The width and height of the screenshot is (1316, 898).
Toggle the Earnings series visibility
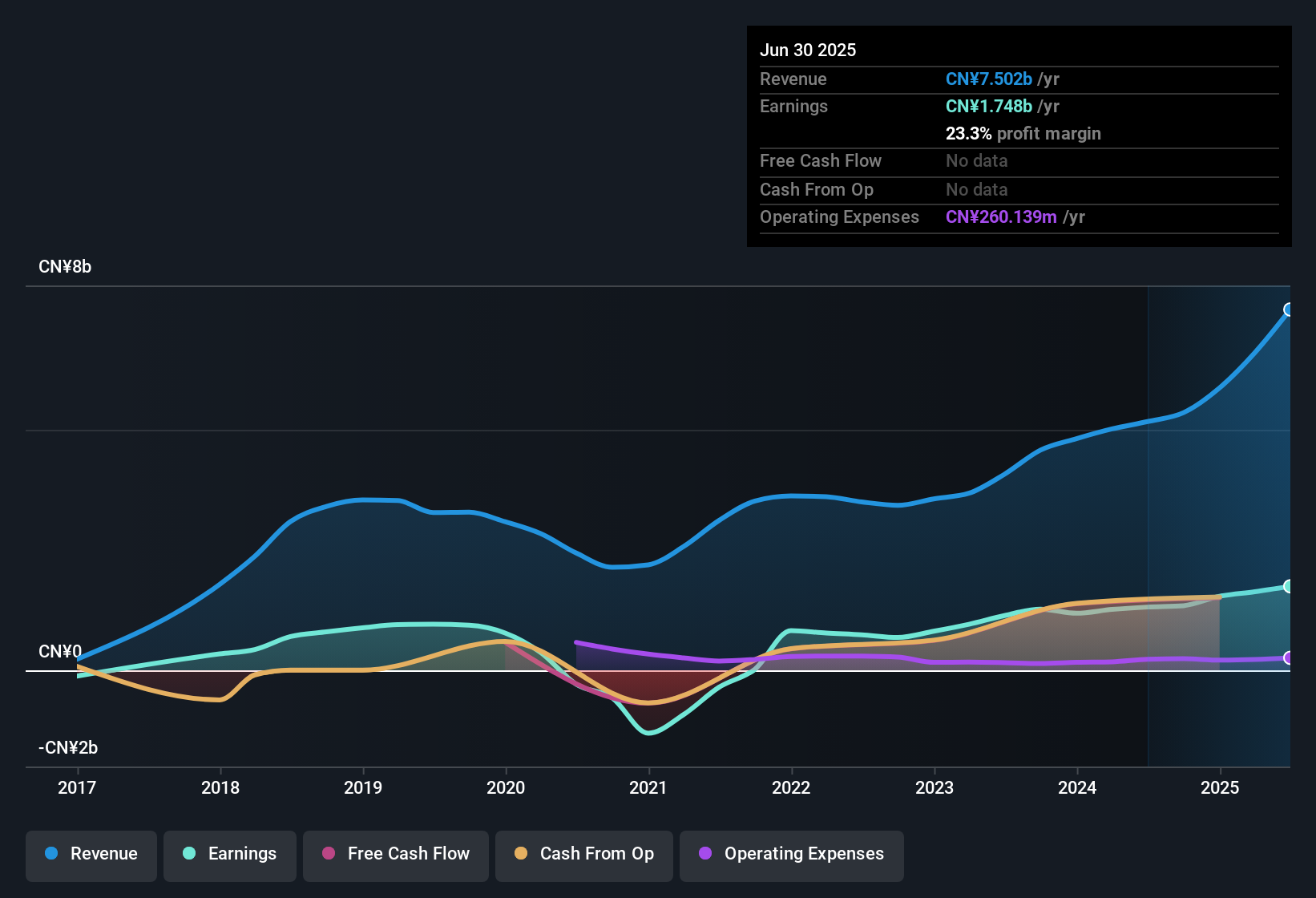click(229, 854)
